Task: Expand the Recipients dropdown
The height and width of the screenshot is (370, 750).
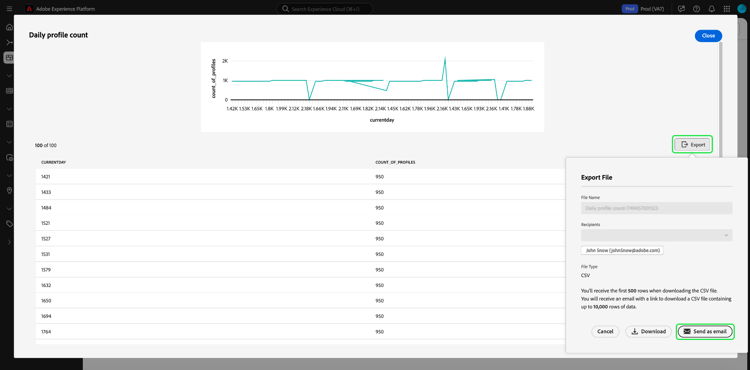Action: (x=656, y=235)
